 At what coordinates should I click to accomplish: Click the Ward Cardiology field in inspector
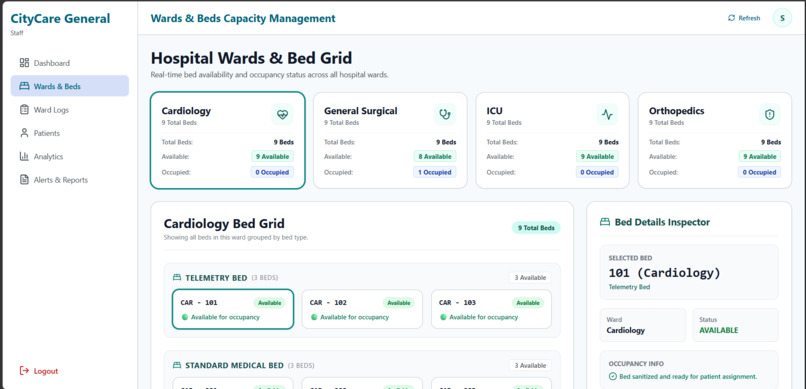tap(643, 325)
